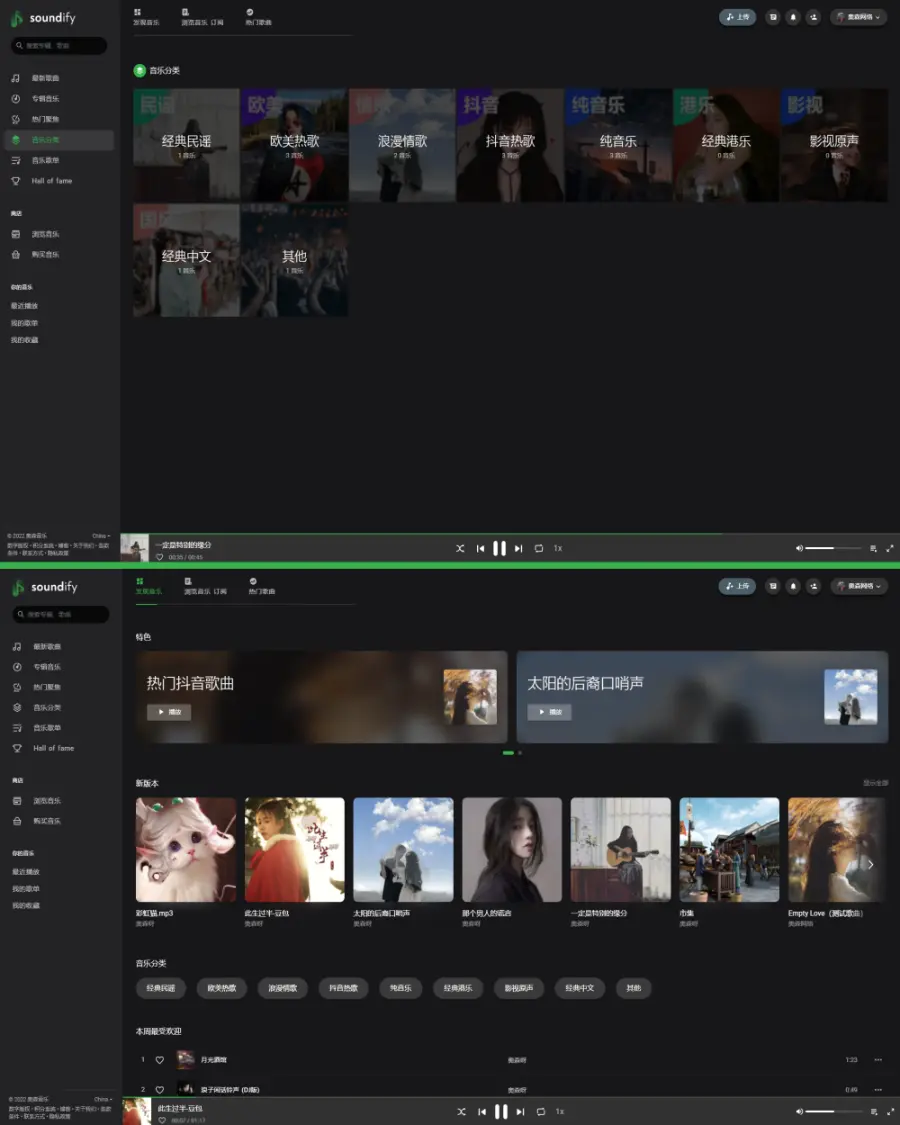900x1125 pixels.
Task: Open 1x speed menu in 此生过半-豆包 player
Action: (x=560, y=1111)
